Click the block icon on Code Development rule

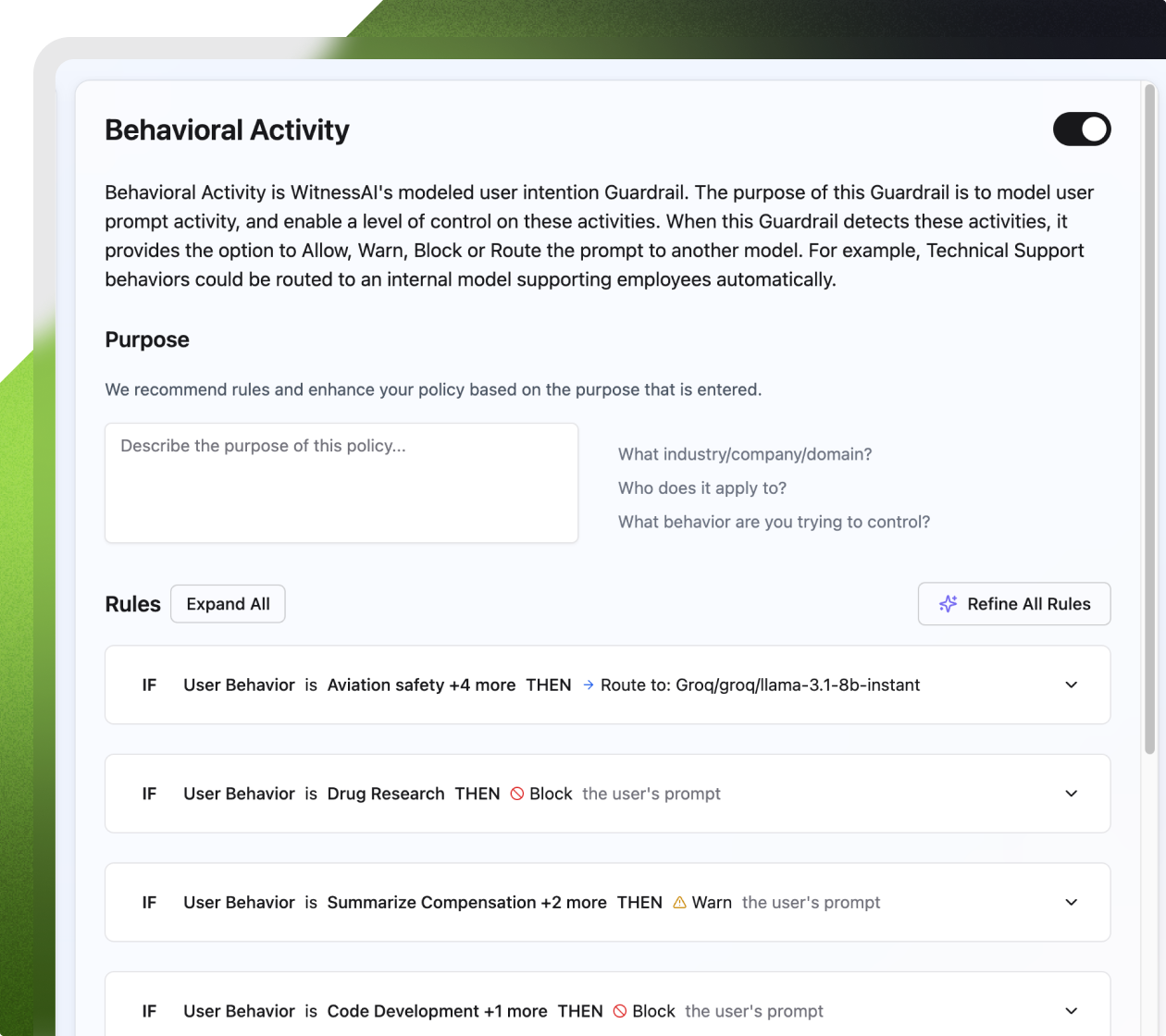pyautogui.click(x=620, y=1011)
